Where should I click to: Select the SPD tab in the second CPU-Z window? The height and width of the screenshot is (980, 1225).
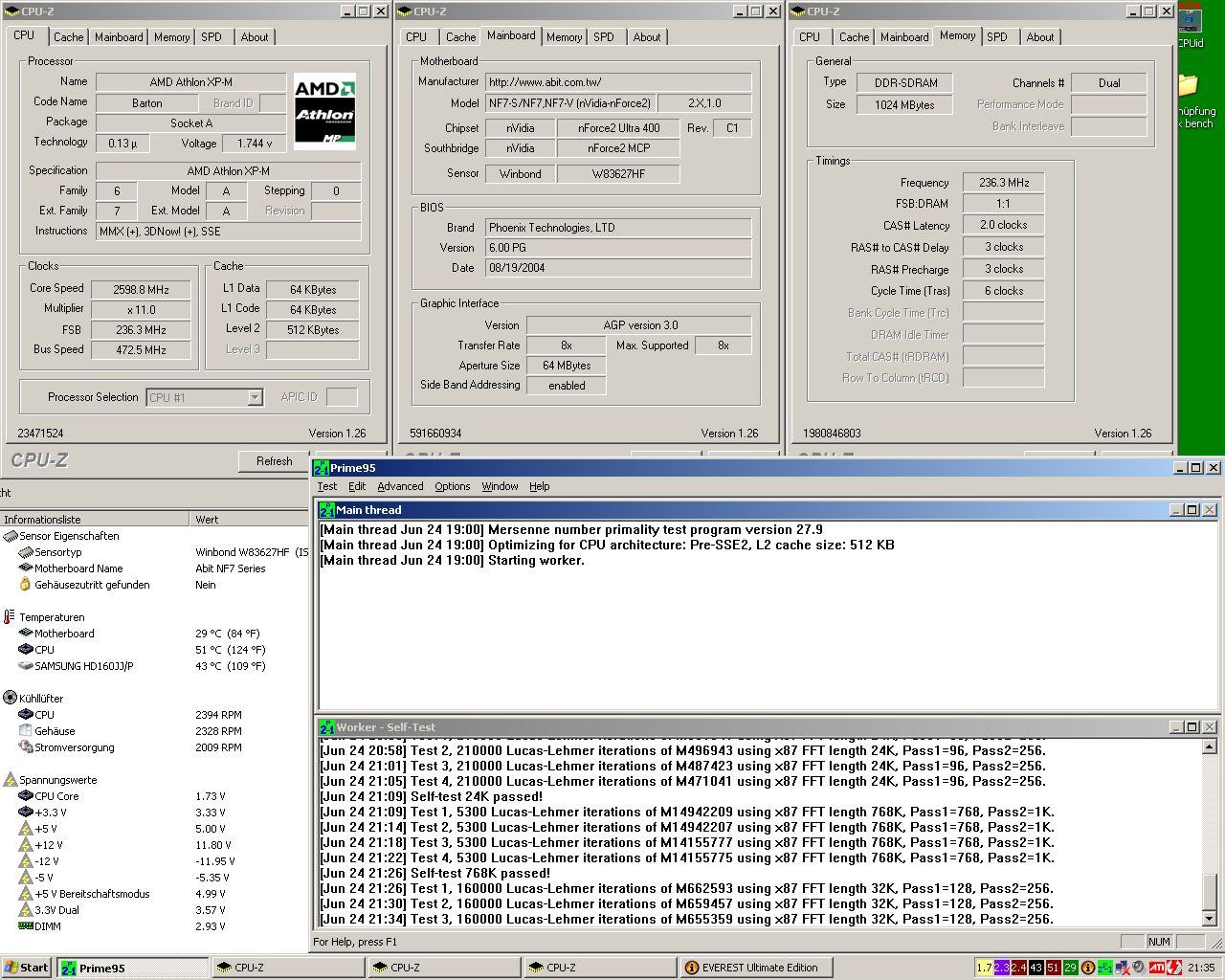pos(604,37)
